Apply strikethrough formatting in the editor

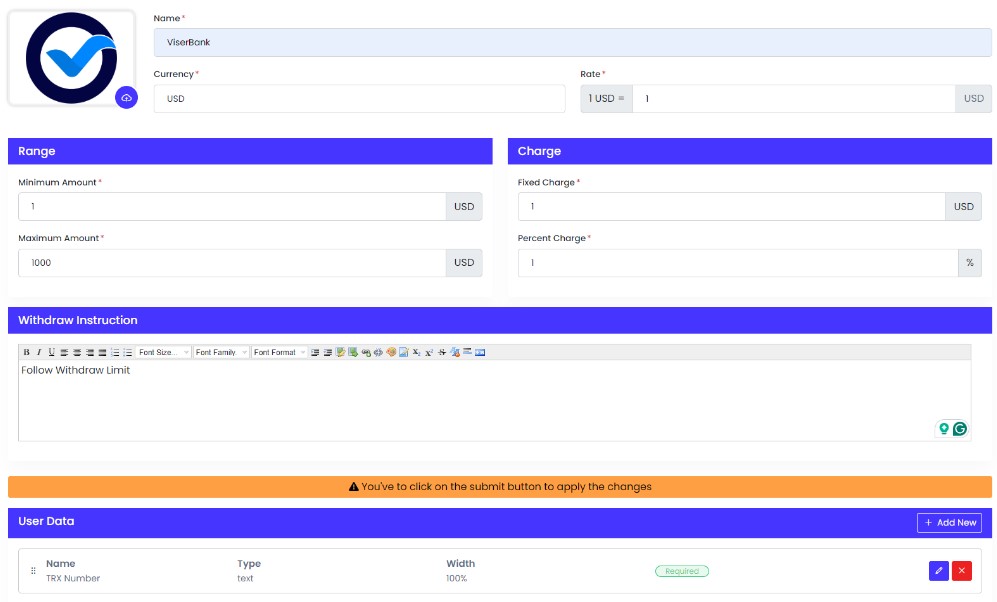(x=442, y=353)
